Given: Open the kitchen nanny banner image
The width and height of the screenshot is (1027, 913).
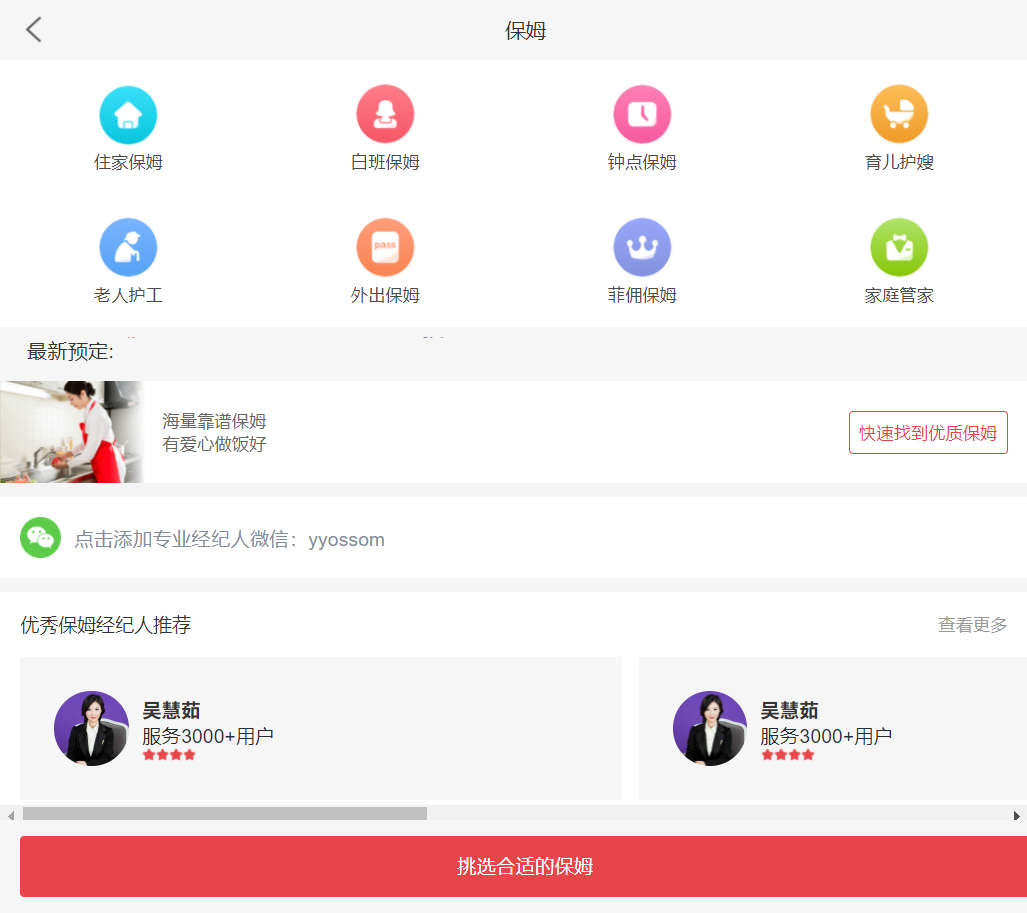Looking at the screenshot, I should click(72, 432).
